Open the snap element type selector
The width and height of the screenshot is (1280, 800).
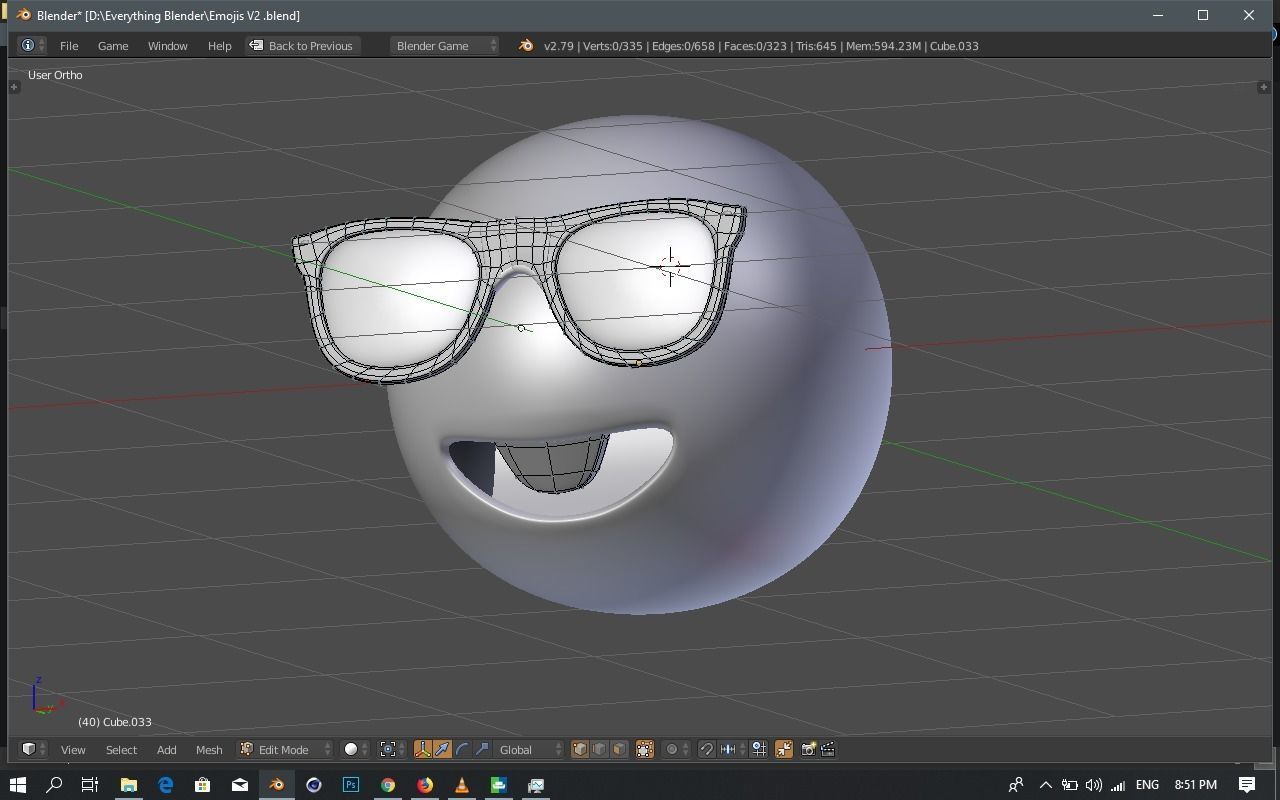[732, 749]
